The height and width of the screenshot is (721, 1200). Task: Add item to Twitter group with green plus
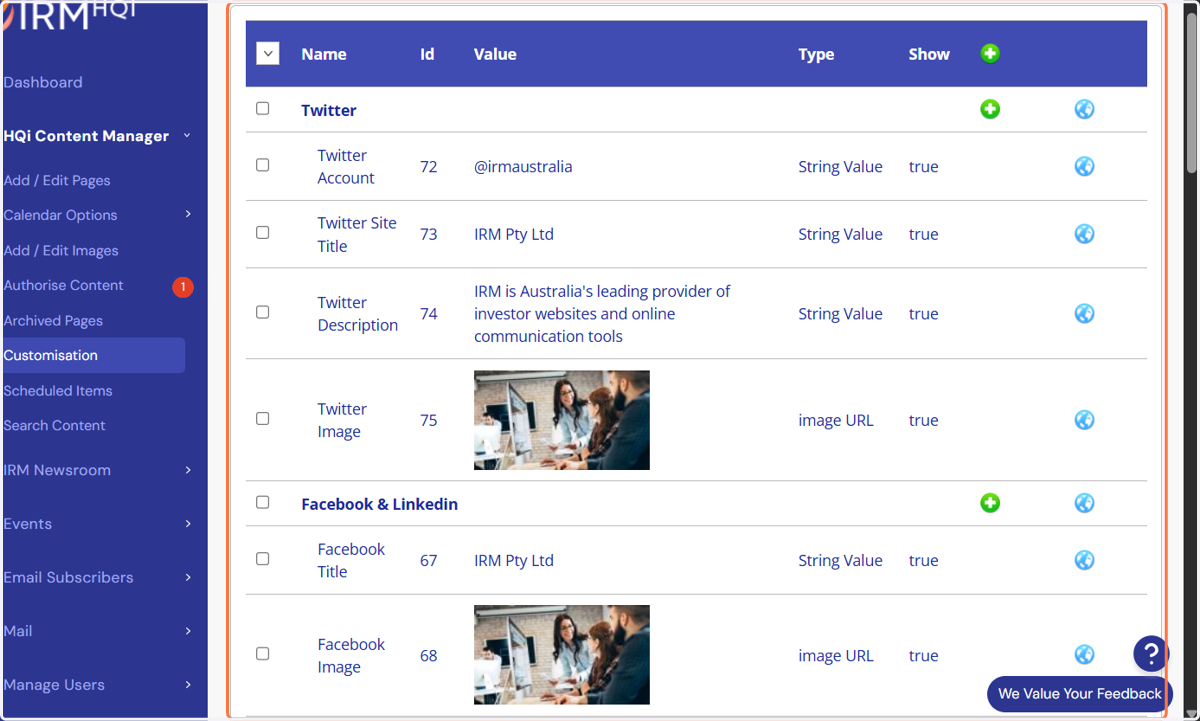coord(990,109)
